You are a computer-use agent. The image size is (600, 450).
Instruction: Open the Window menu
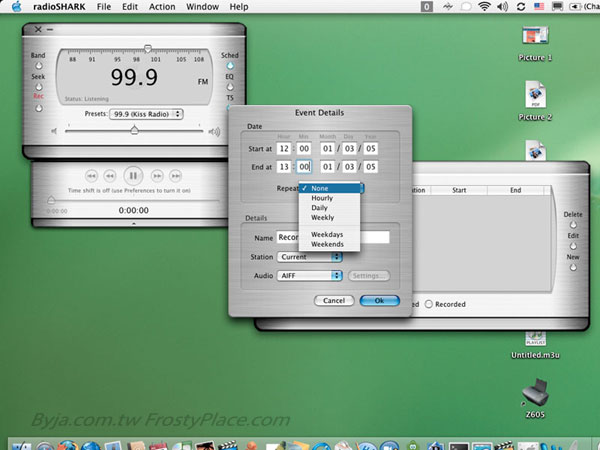[202, 7]
